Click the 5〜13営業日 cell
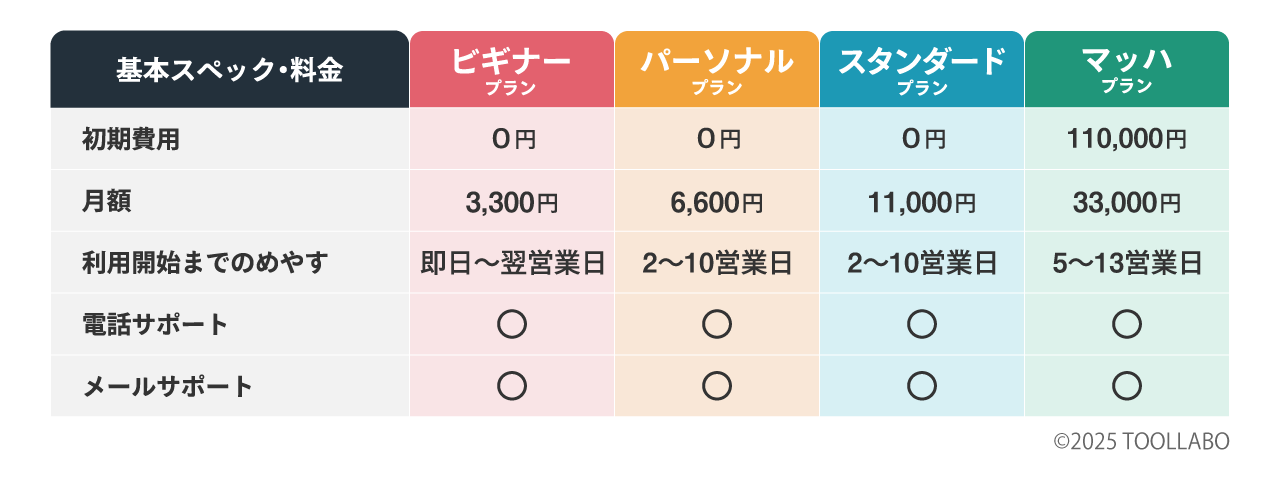 pyautogui.click(x=1127, y=263)
